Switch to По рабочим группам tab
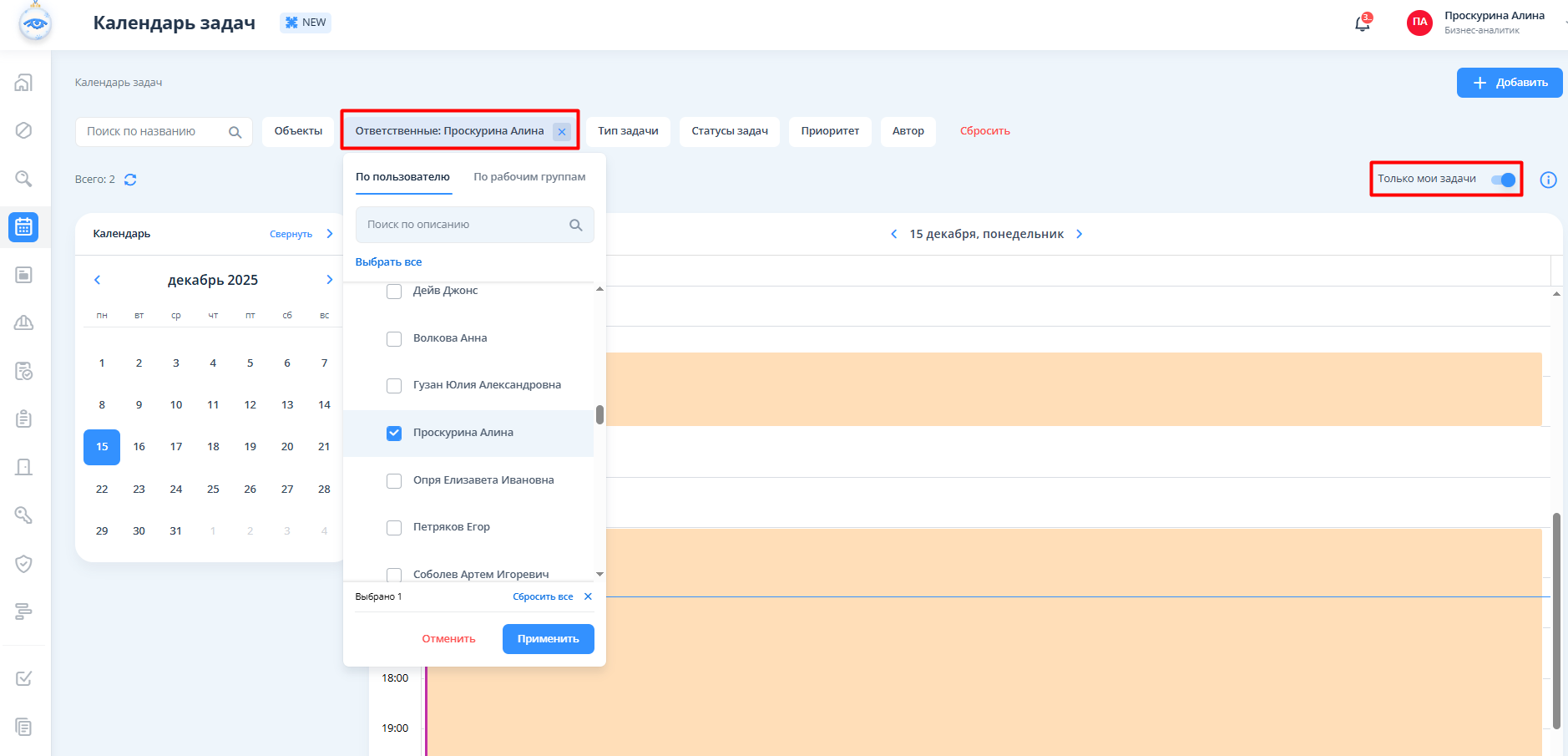The image size is (1568, 756). coord(529,177)
